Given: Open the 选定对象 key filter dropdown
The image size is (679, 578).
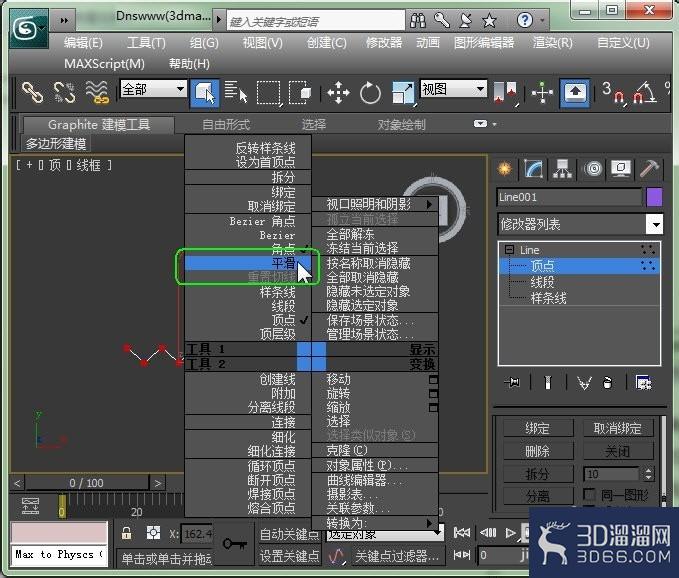Looking at the screenshot, I should pyautogui.click(x=384, y=535).
